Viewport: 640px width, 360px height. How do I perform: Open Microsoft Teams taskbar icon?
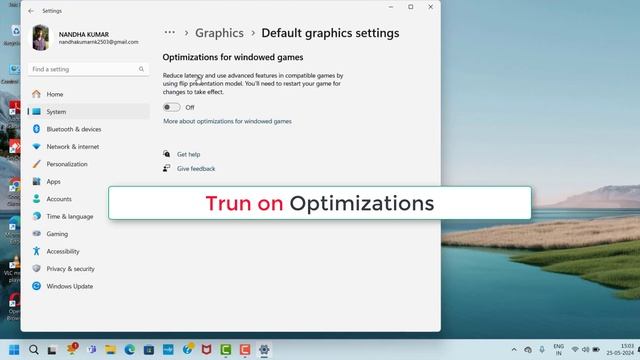point(92,349)
